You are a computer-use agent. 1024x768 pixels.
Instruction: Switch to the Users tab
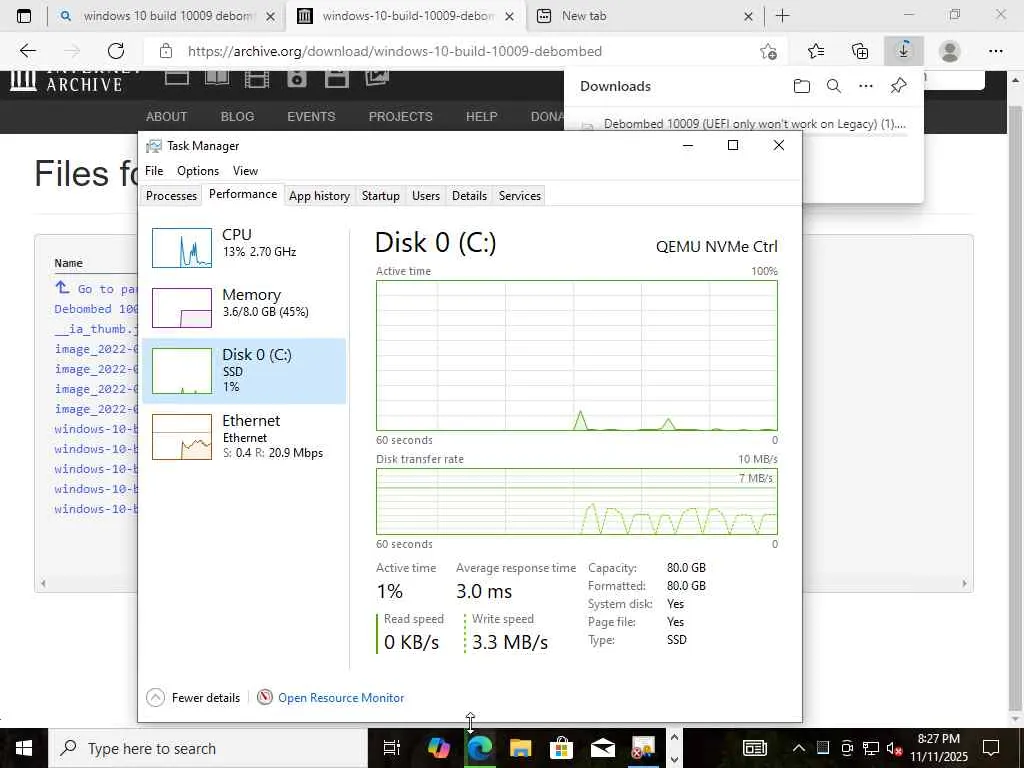tap(426, 195)
